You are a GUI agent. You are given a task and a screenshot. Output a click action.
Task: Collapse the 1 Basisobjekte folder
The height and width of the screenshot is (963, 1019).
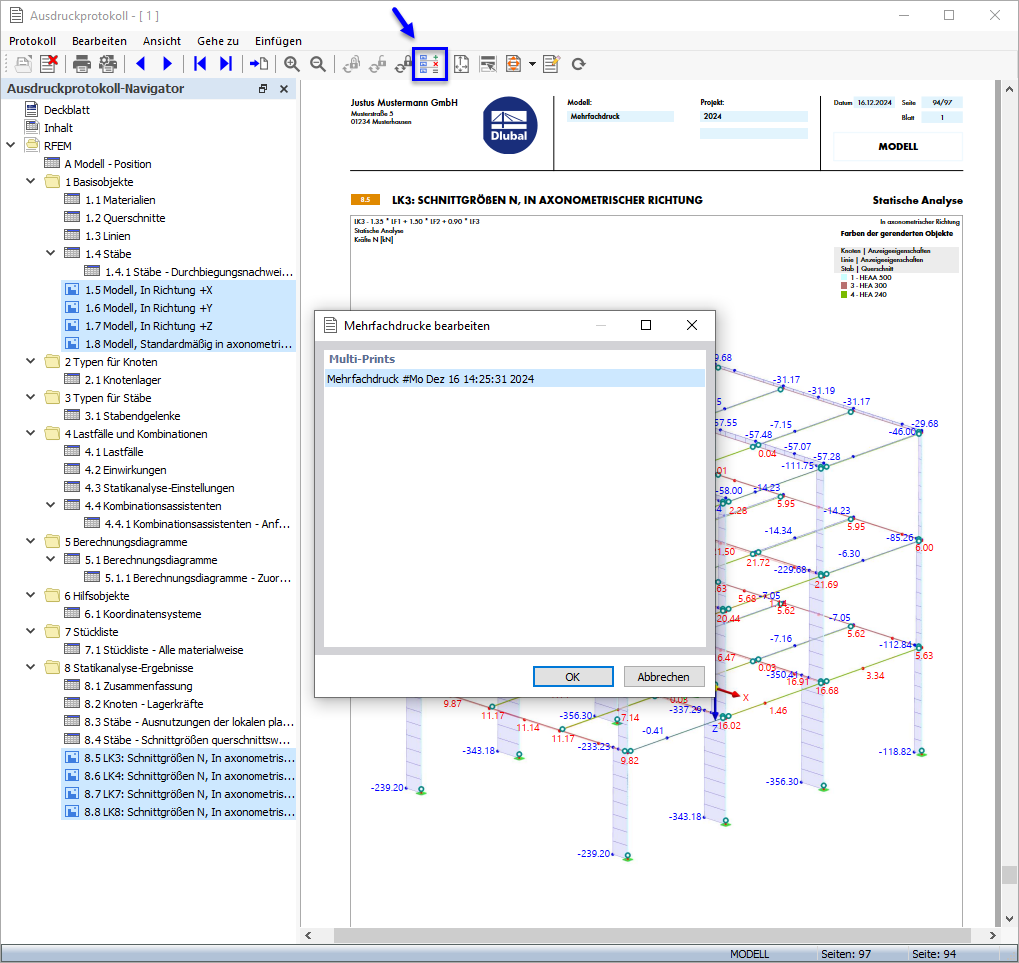(31, 181)
